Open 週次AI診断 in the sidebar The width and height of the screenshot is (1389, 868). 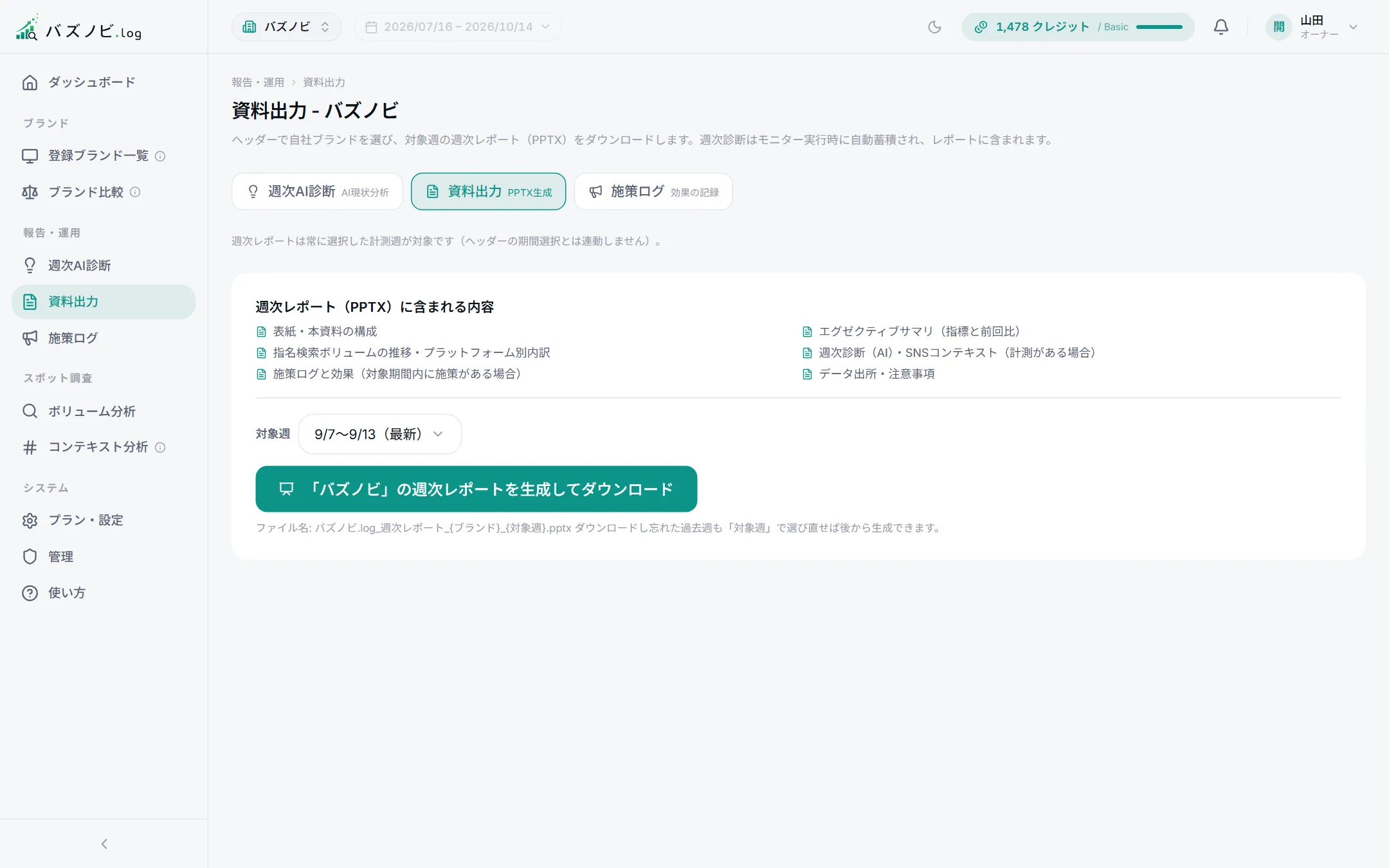pos(104,266)
